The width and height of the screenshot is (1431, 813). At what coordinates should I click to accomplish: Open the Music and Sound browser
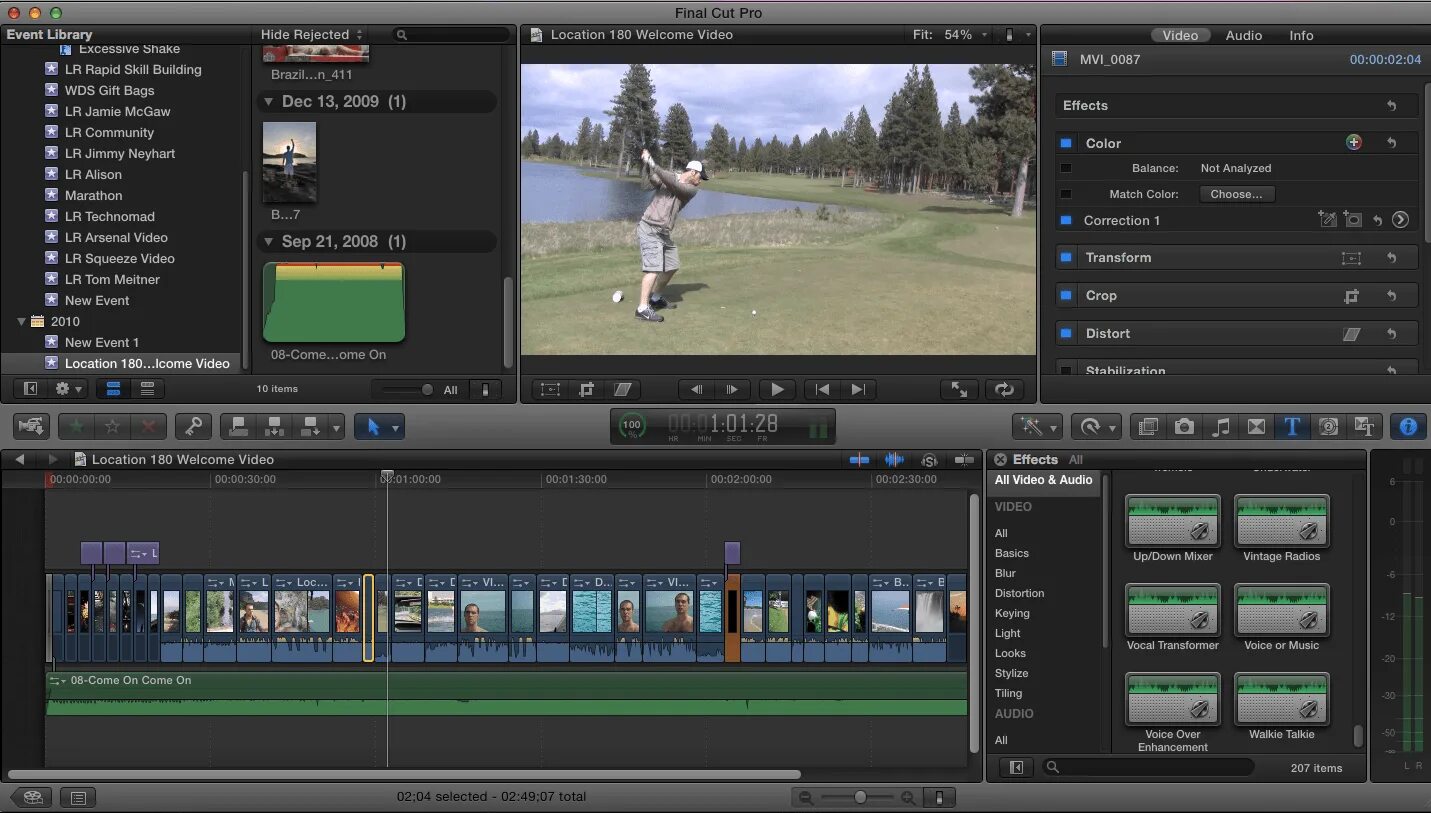tap(1221, 427)
